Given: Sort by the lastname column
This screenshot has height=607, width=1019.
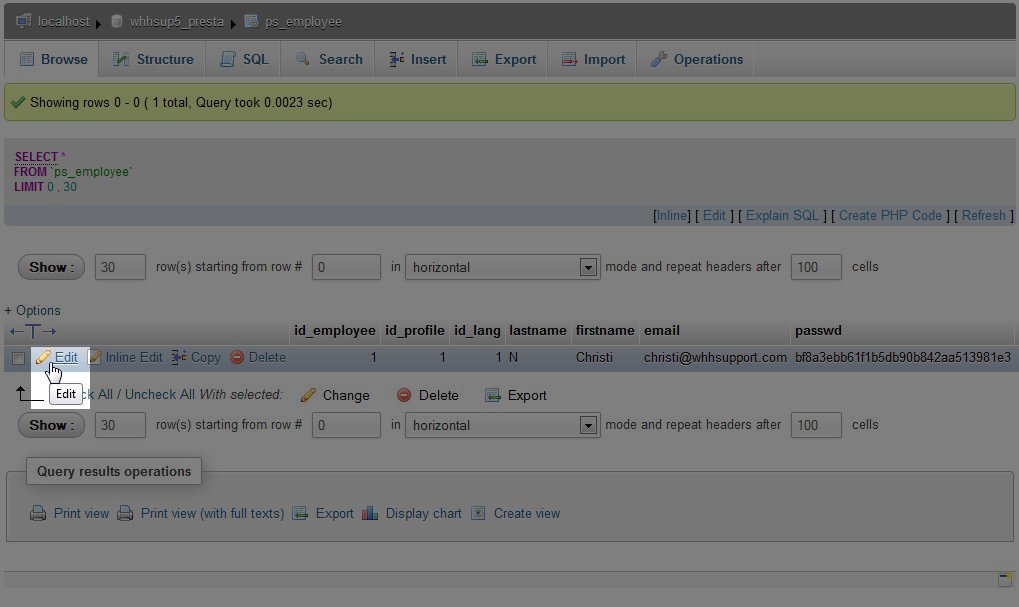Looking at the screenshot, I should coord(537,330).
